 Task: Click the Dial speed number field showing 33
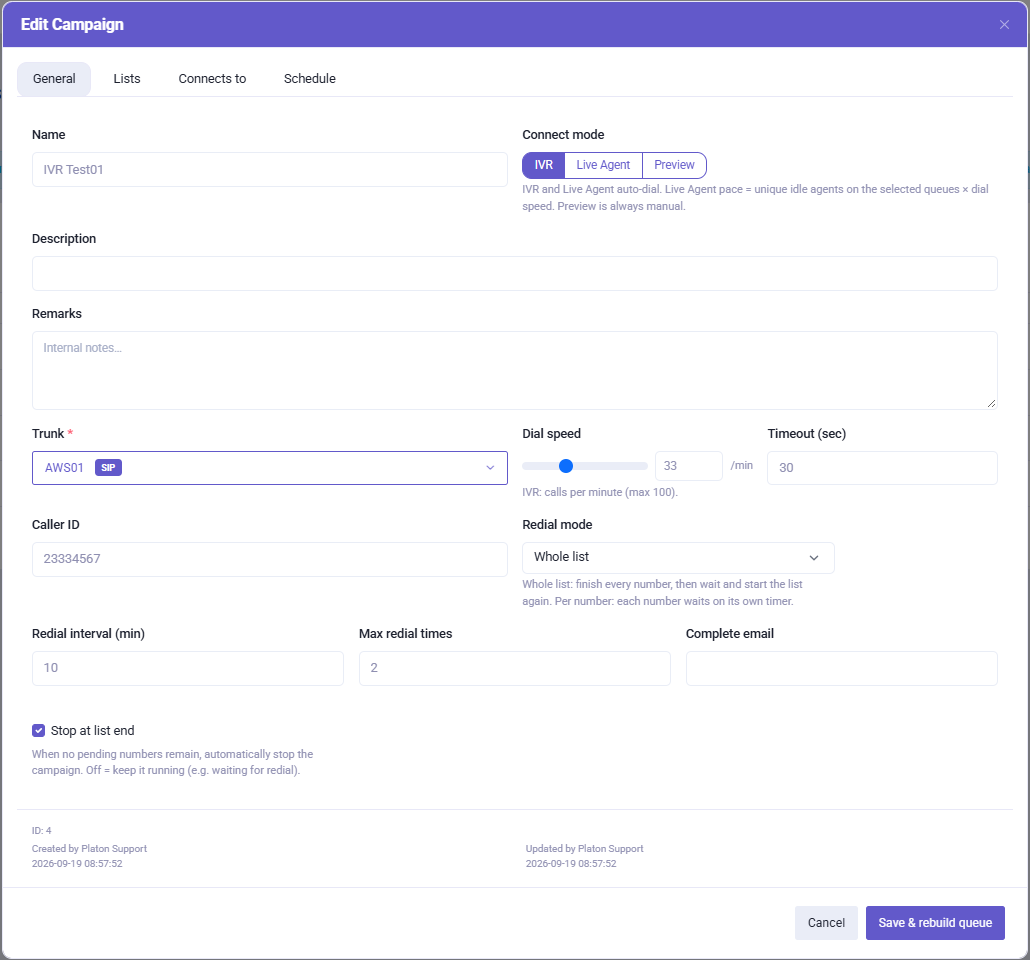pyautogui.click(x=688, y=466)
